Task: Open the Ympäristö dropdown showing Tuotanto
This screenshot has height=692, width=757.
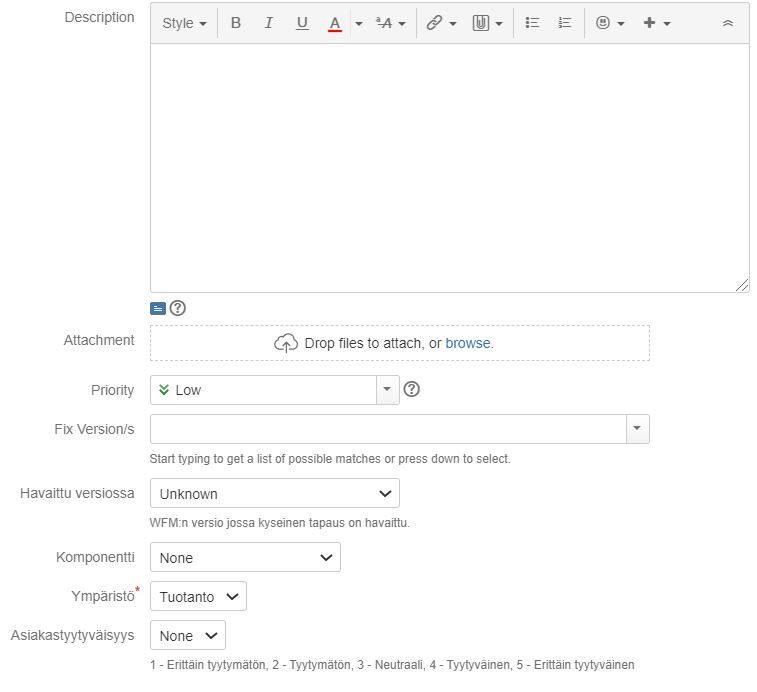Action: coord(198,596)
